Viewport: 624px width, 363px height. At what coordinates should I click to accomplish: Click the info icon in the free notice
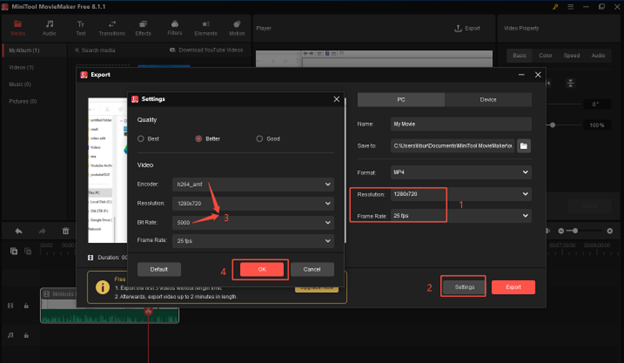tap(103, 287)
